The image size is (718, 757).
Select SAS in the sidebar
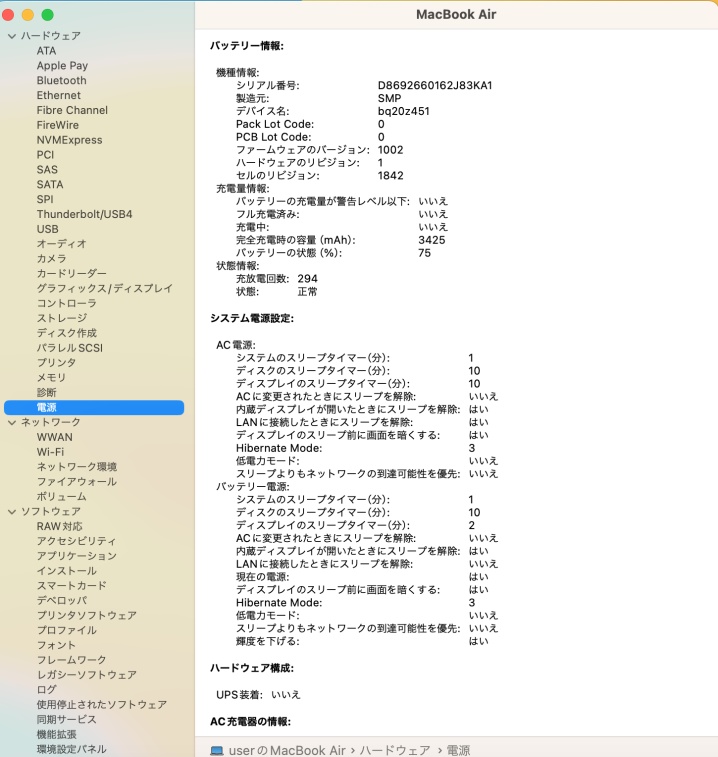tap(47, 169)
